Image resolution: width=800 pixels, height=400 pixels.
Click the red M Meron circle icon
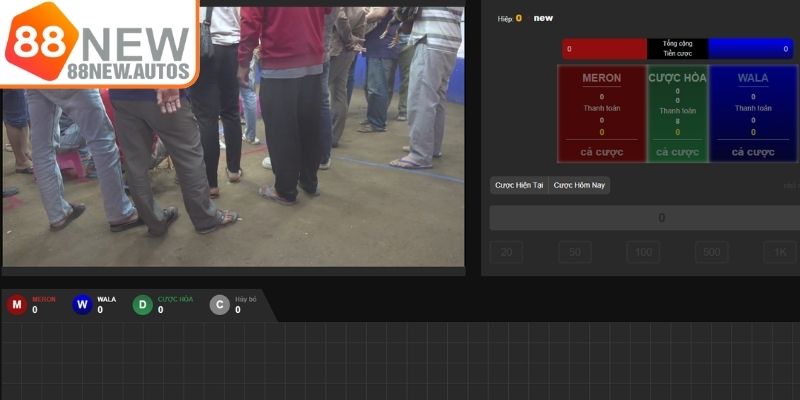point(17,305)
